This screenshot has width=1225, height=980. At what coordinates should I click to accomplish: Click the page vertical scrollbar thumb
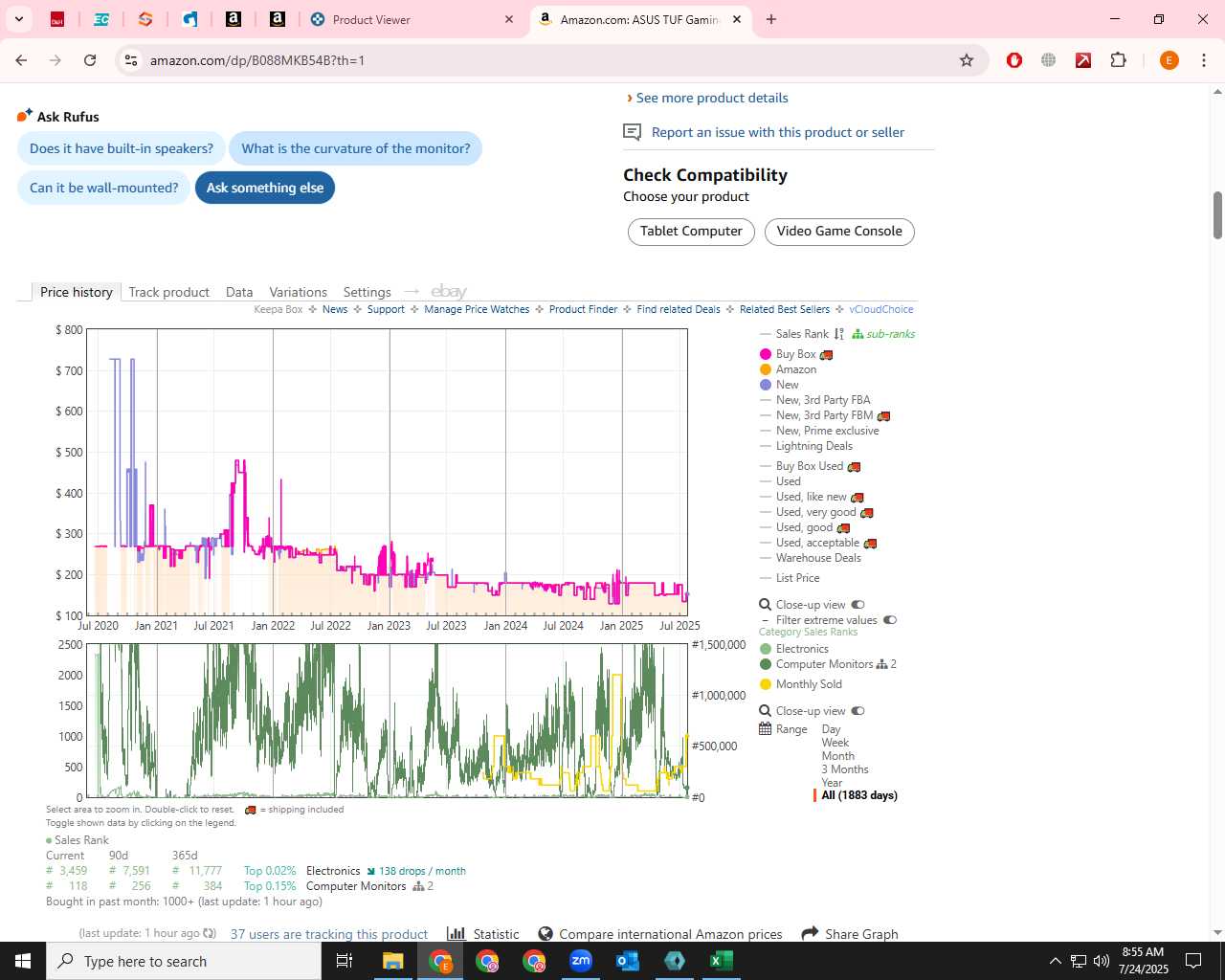click(x=1217, y=215)
